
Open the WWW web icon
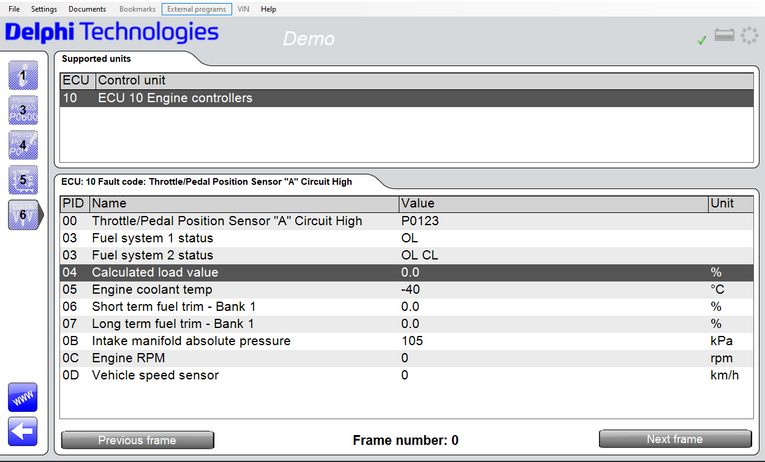(22, 397)
